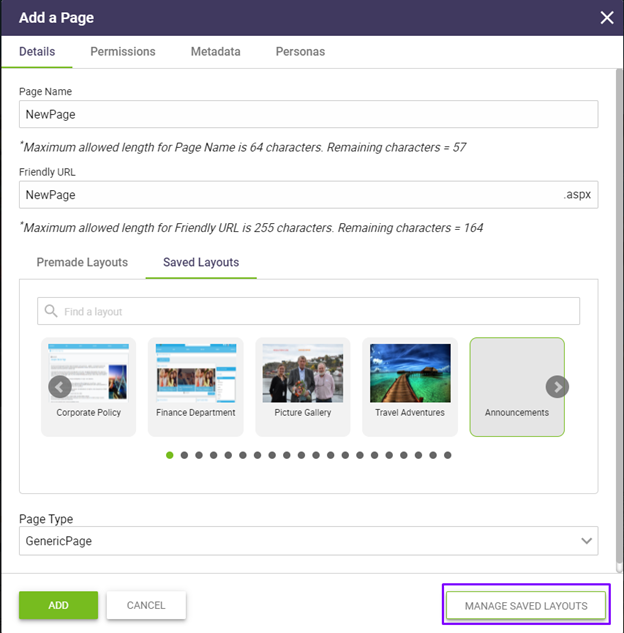
Task: Click the right carousel arrow
Action: click(x=557, y=387)
